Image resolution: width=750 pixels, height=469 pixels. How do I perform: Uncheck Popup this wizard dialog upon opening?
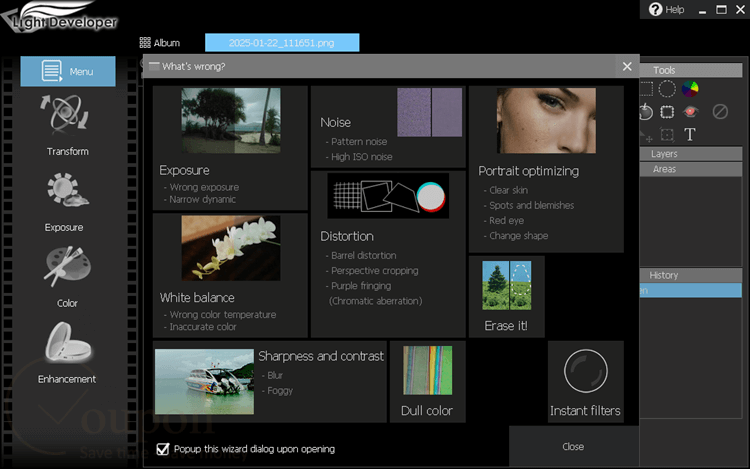click(163, 449)
